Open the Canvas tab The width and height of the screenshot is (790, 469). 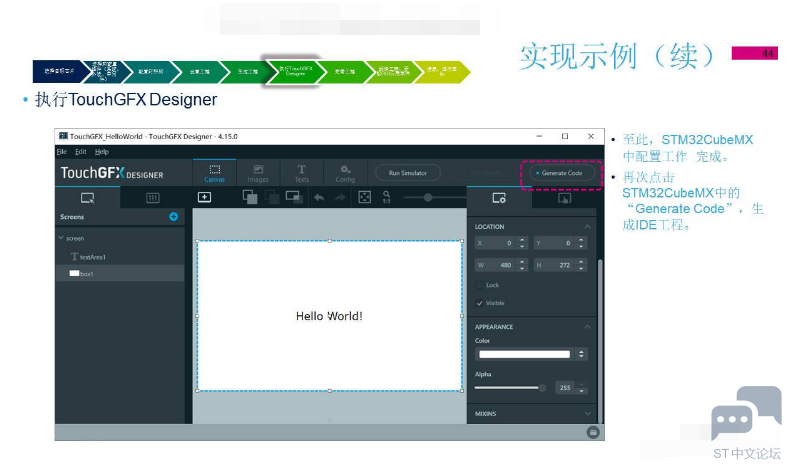pos(215,173)
